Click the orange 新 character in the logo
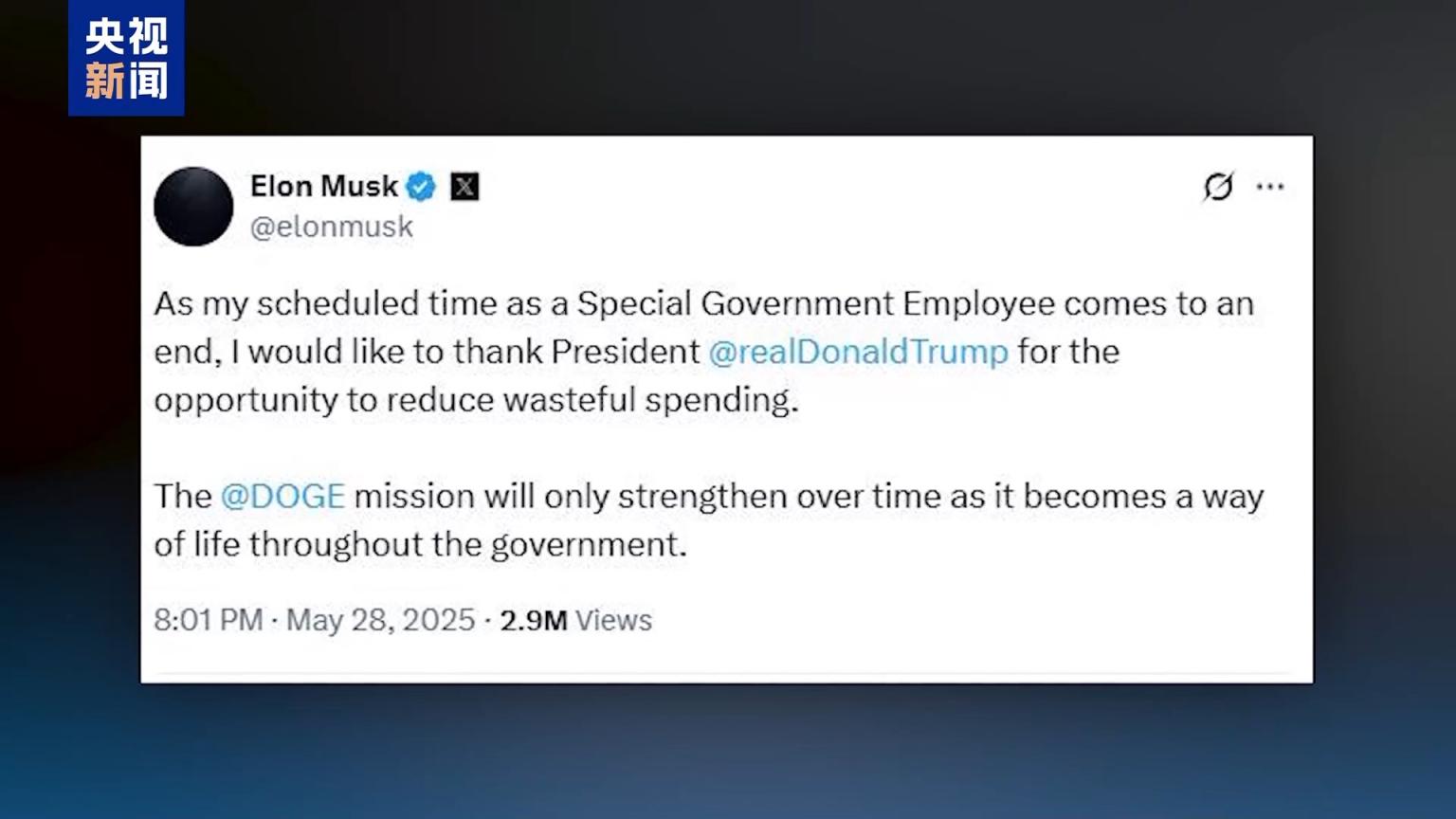The height and width of the screenshot is (819, 1456). (105, 81)
